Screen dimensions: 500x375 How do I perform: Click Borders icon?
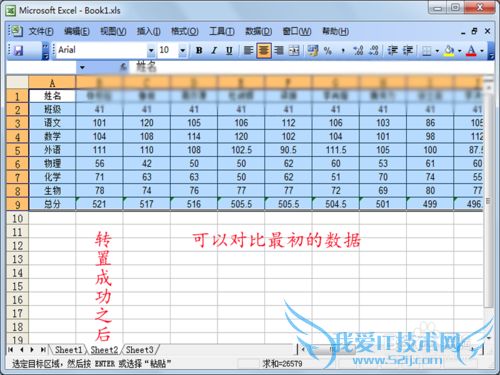pyautogui.click(x=427, y=51)
